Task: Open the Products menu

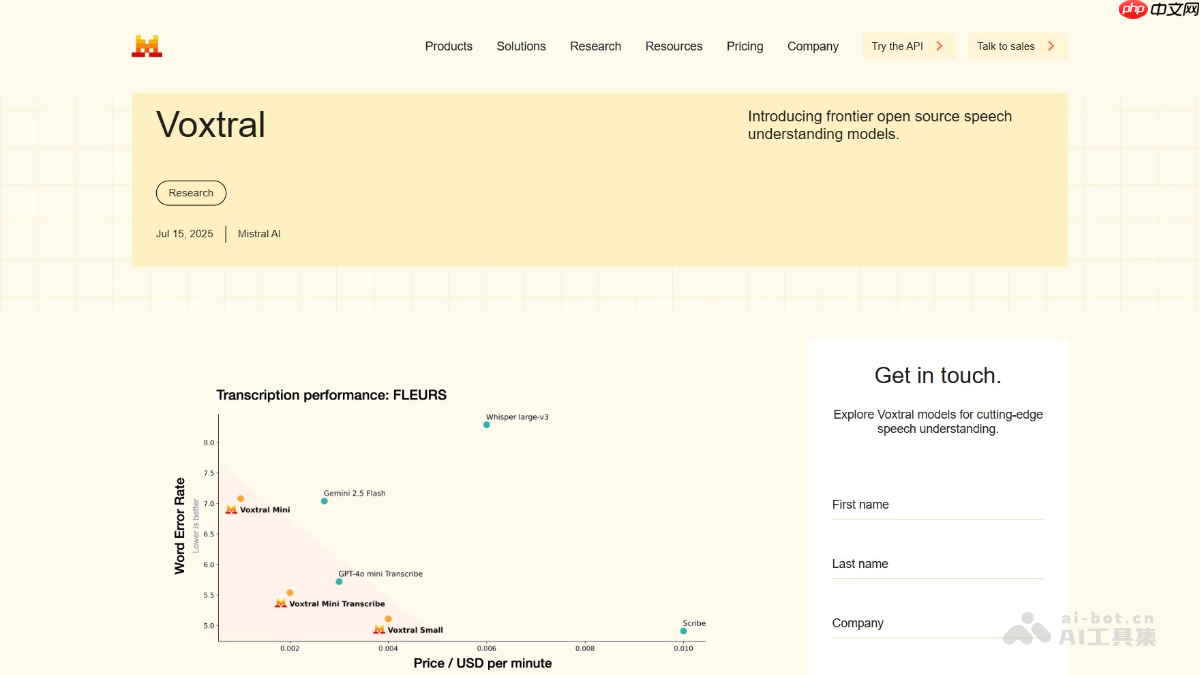Action: (x=448, y=46)
